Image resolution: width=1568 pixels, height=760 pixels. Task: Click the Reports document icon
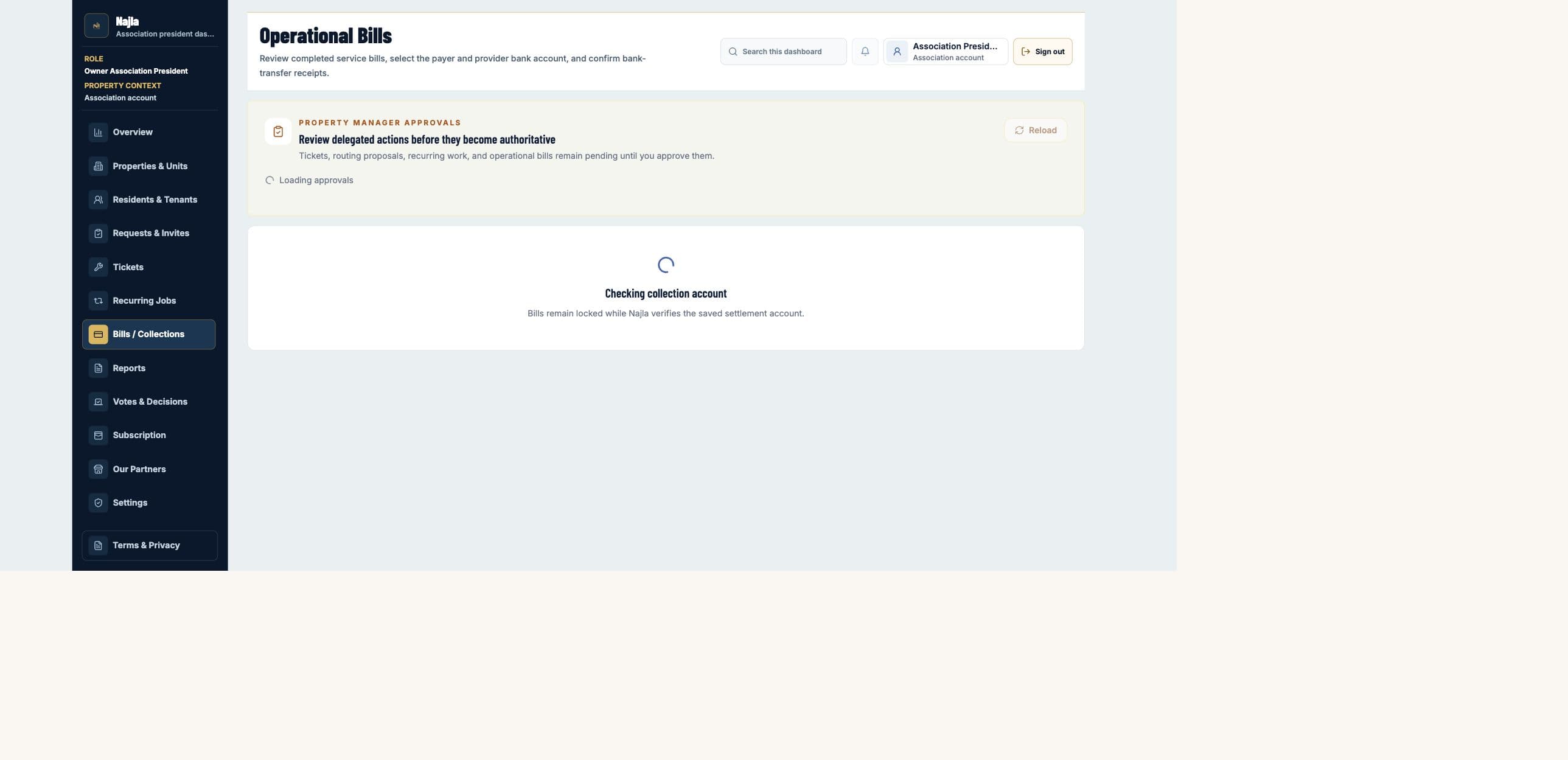[98, 368]
